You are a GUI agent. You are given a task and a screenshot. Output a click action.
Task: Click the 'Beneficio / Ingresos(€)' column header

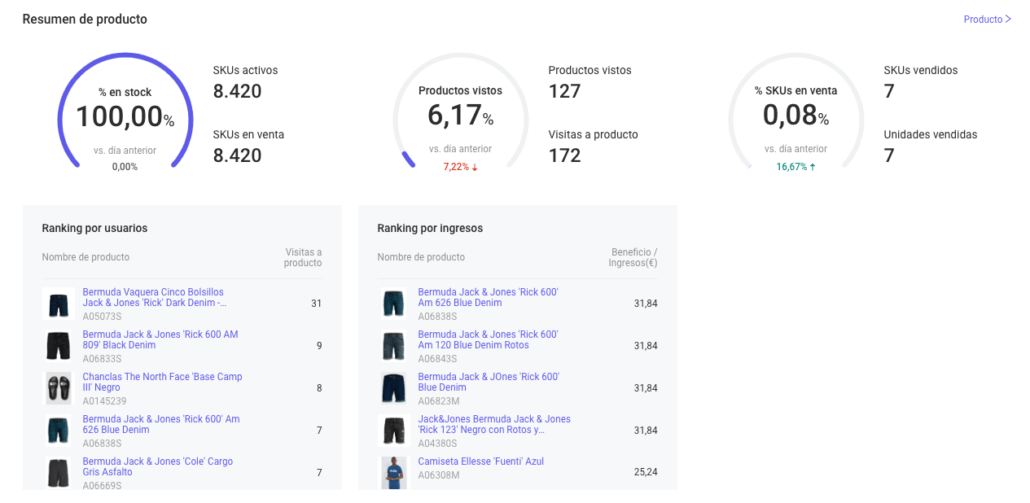point(634,257)
